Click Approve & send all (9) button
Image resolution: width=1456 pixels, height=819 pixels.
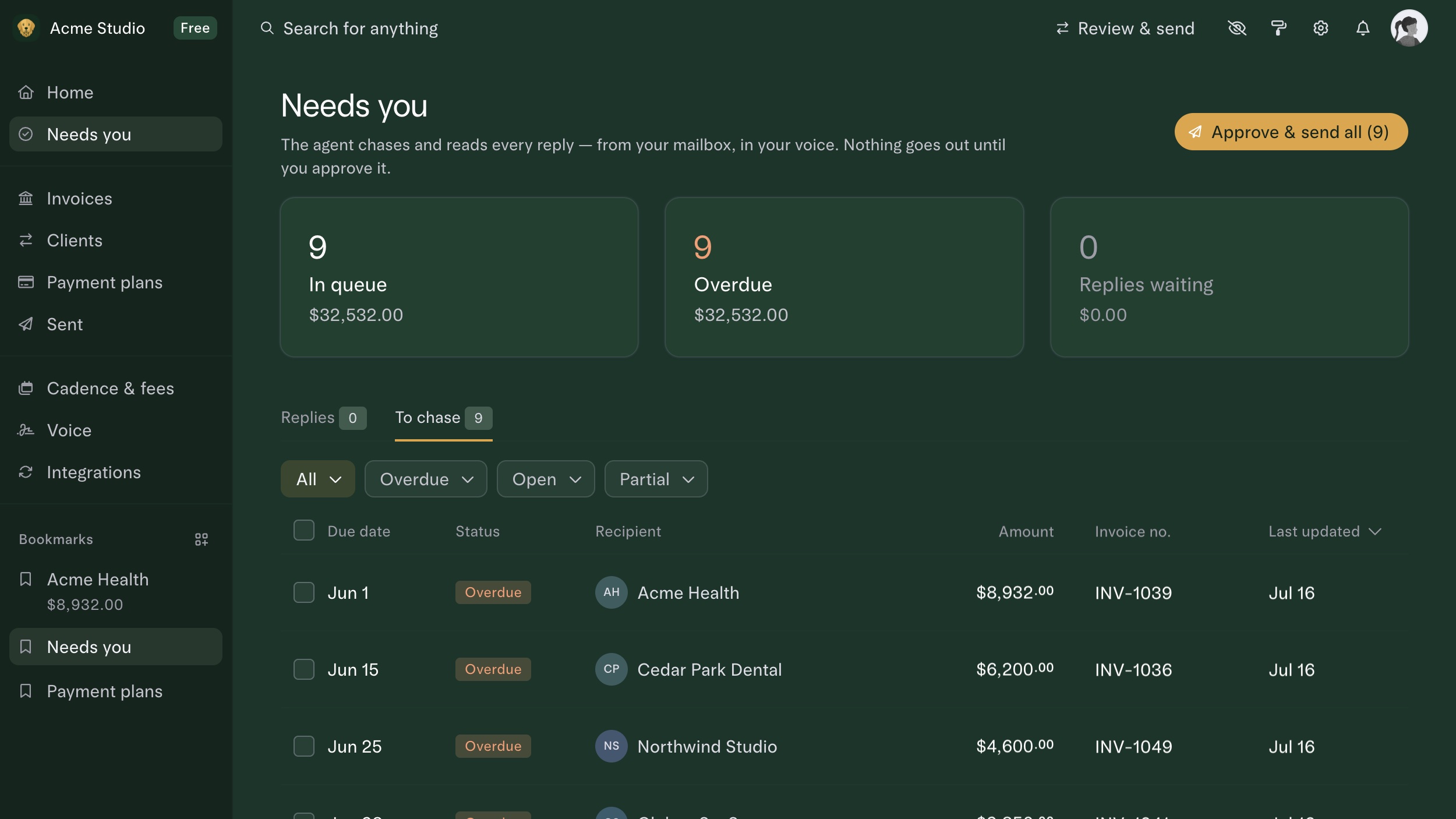(1291, 132)
